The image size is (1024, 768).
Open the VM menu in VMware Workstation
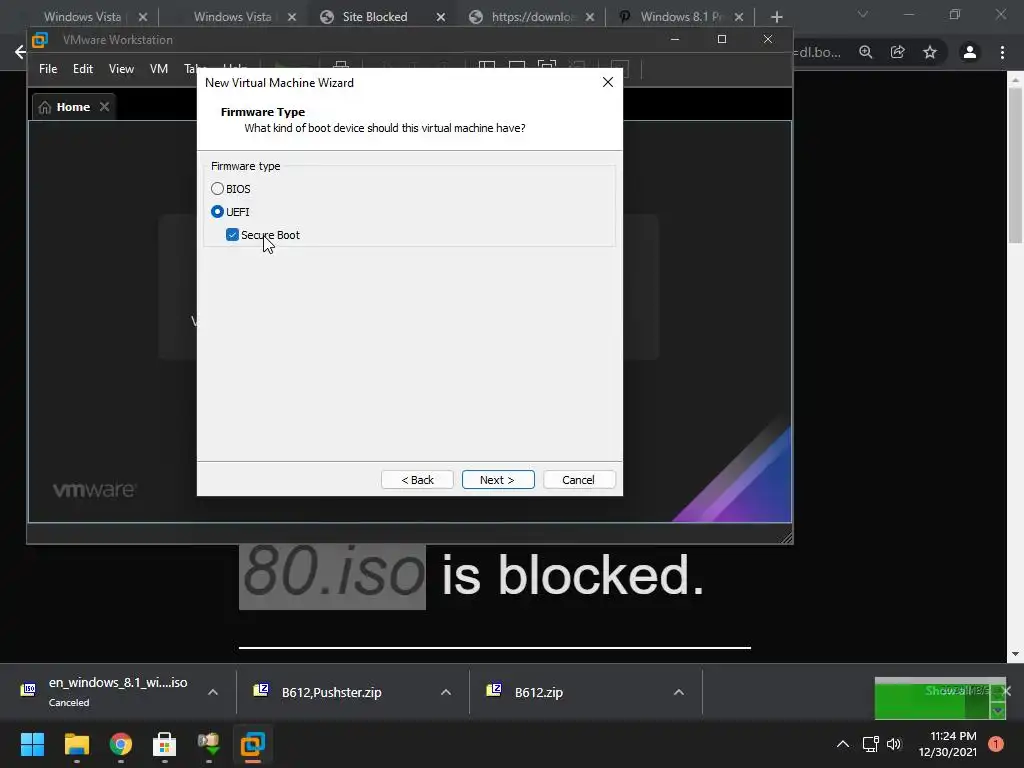click(159, 69)
